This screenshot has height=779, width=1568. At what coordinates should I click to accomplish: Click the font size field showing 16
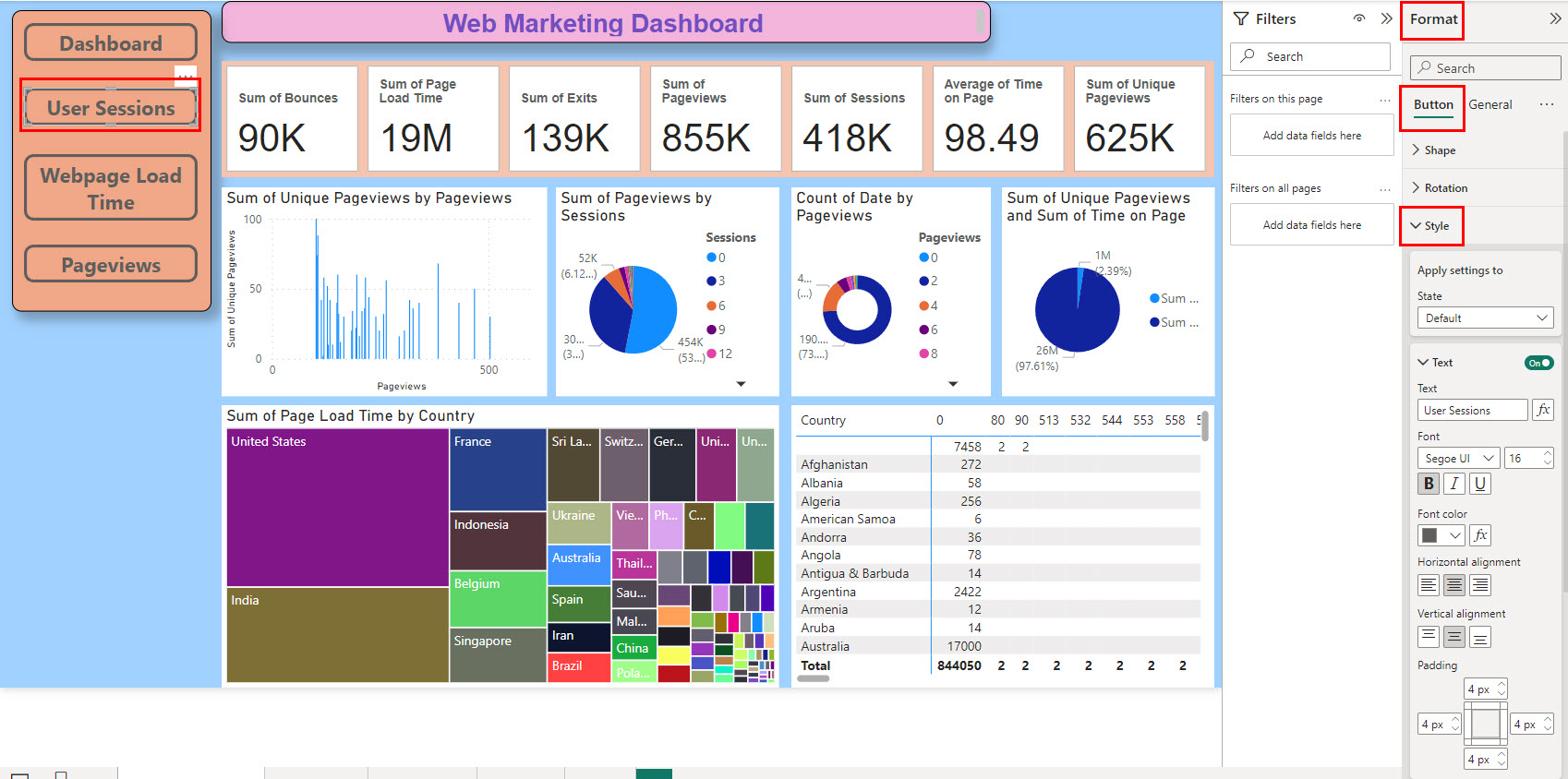[1528, 459]
